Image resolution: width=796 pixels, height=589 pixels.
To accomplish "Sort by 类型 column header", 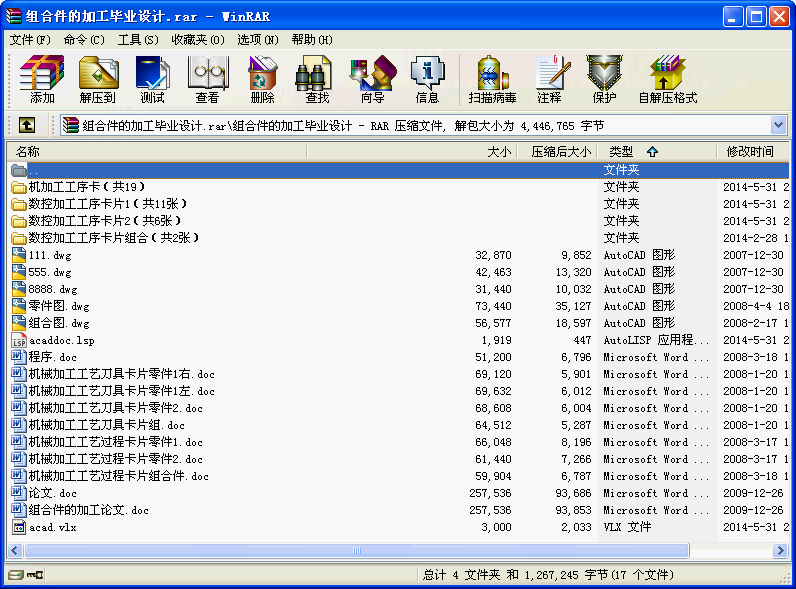I will (x=657, y=151).
